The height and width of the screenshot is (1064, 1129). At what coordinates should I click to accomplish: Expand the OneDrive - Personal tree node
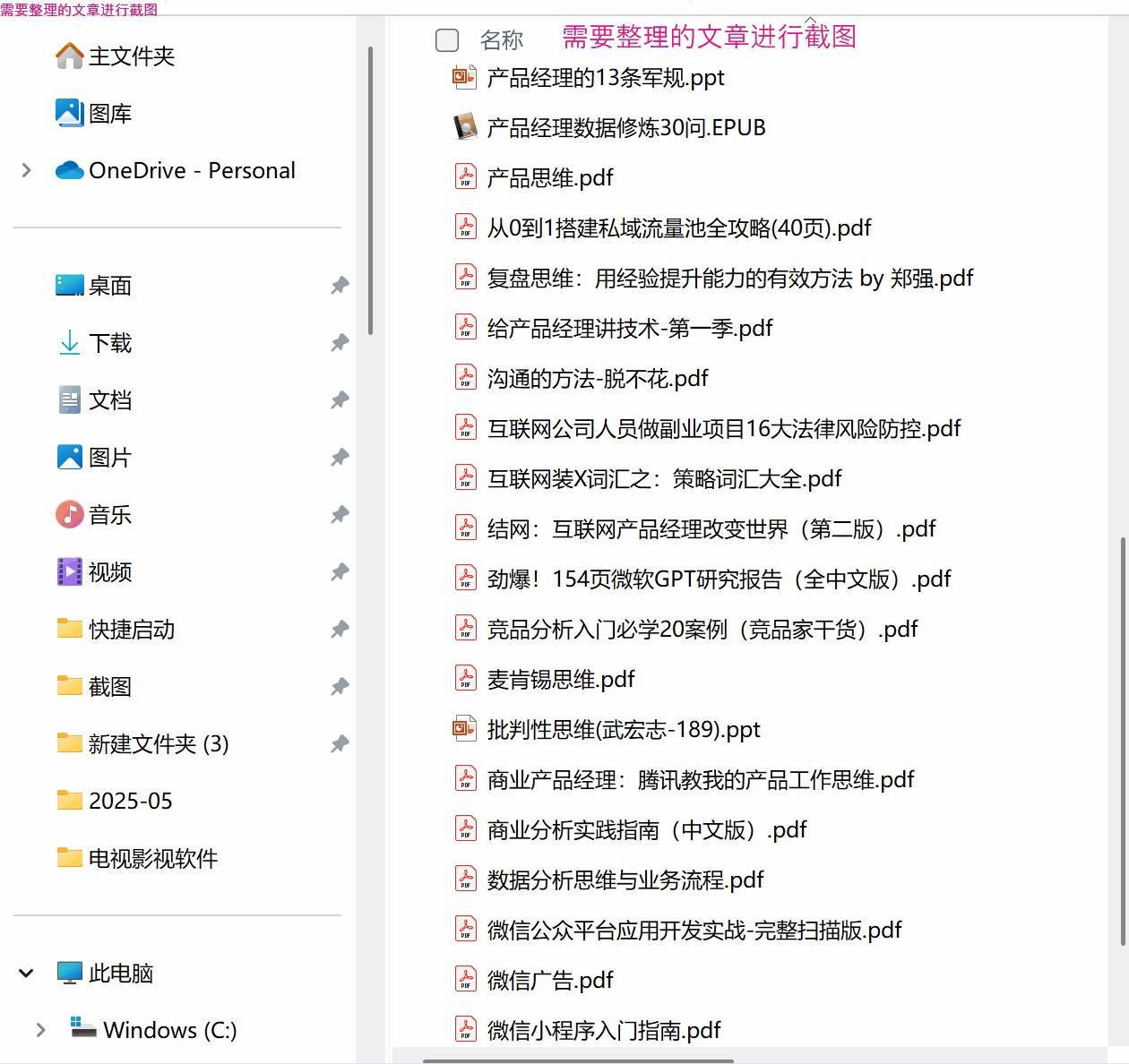coord(26,170)
